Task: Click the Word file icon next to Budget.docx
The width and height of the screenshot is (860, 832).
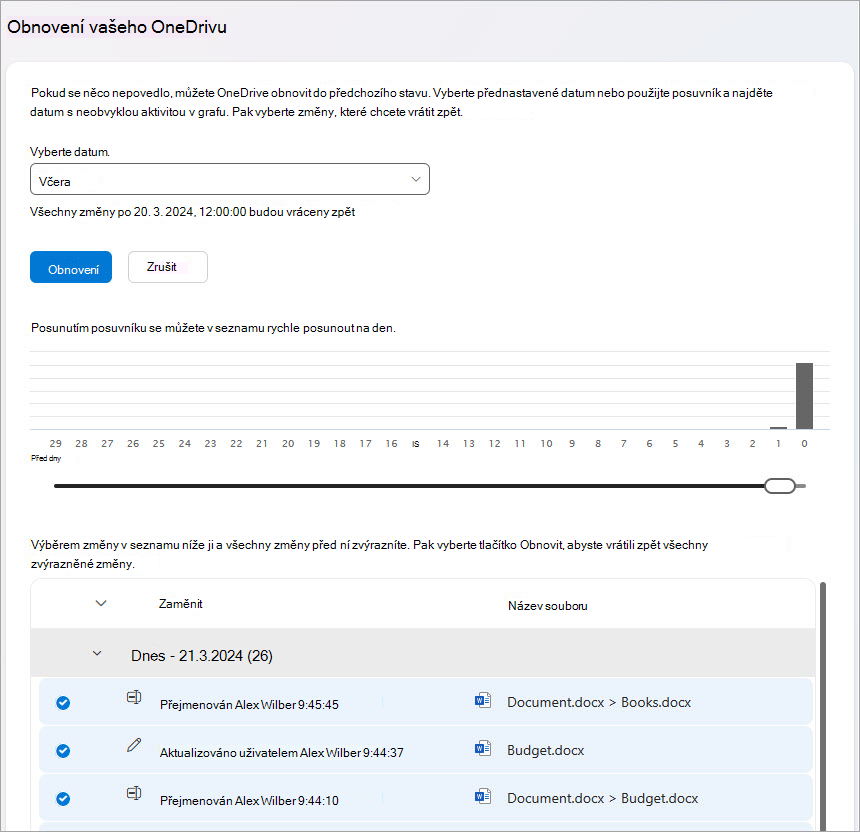Action: (x=483, y=749)
